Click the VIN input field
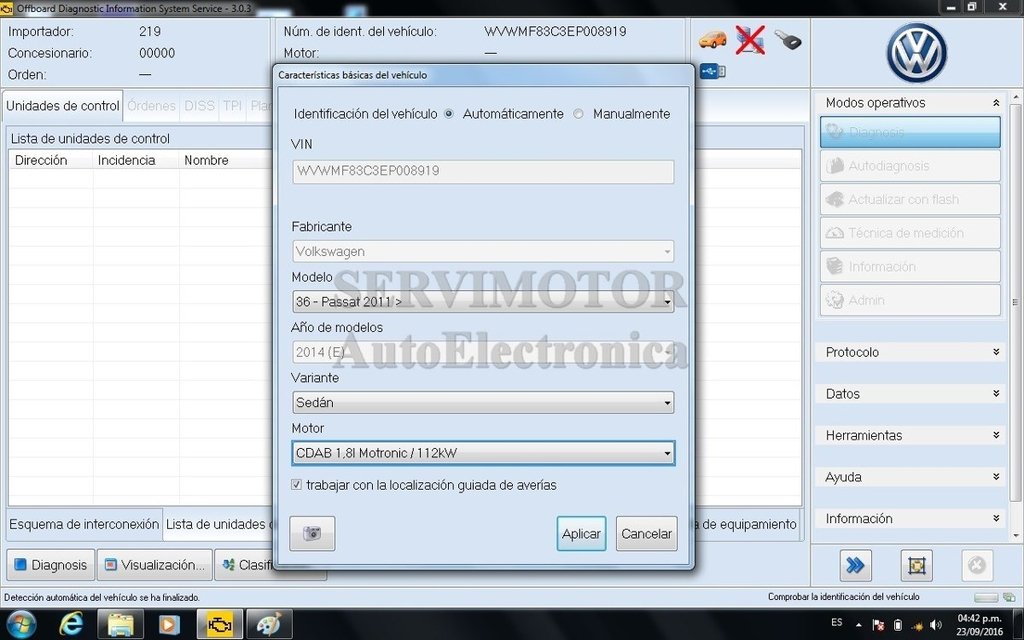This screenshot has height=640, width=1024. point(483,172)
